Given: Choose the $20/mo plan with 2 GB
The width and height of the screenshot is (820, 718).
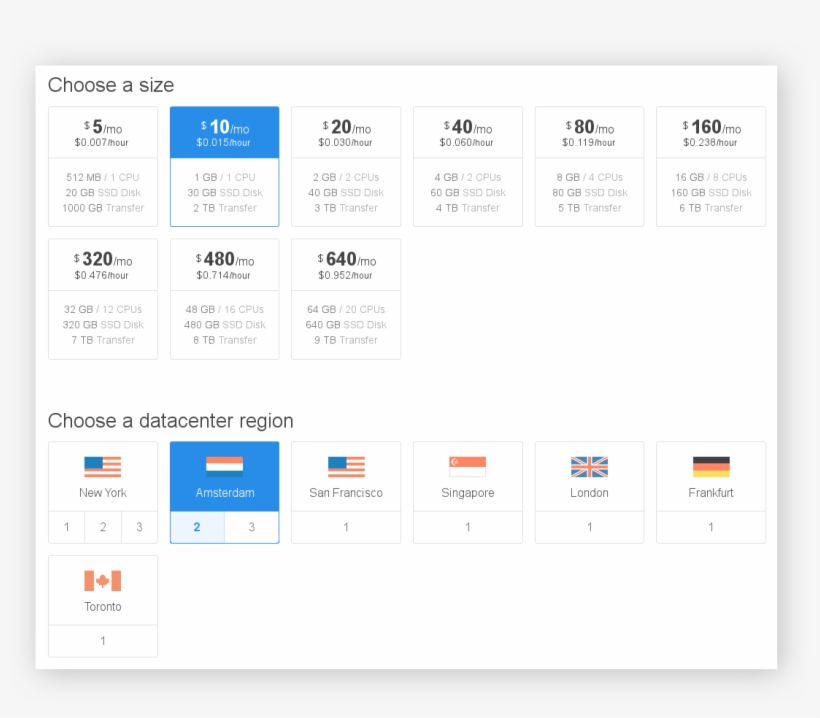Looking at the screenshot, I should click(x=346, y=166).
